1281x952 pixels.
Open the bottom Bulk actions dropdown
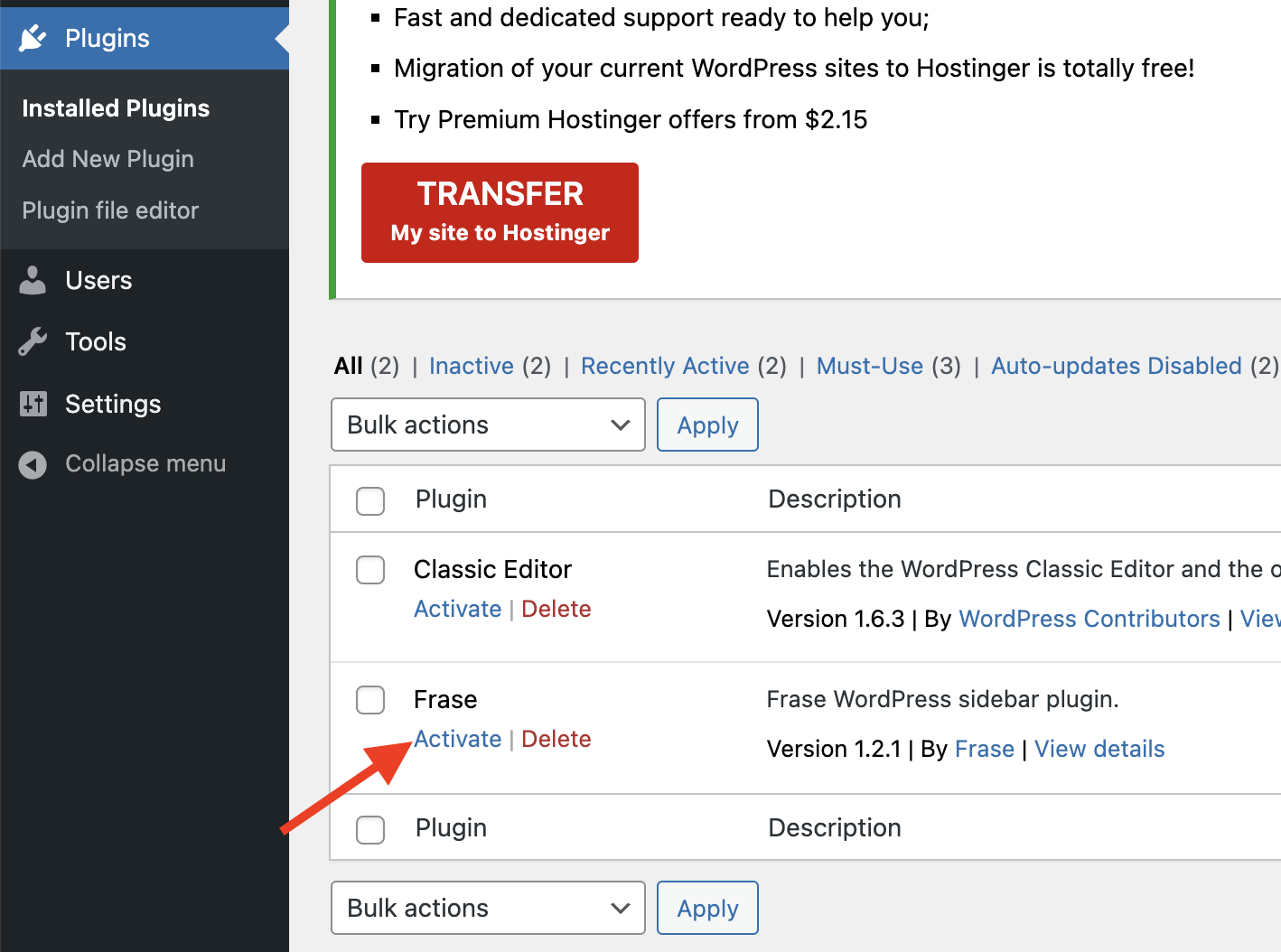point(488,908)
